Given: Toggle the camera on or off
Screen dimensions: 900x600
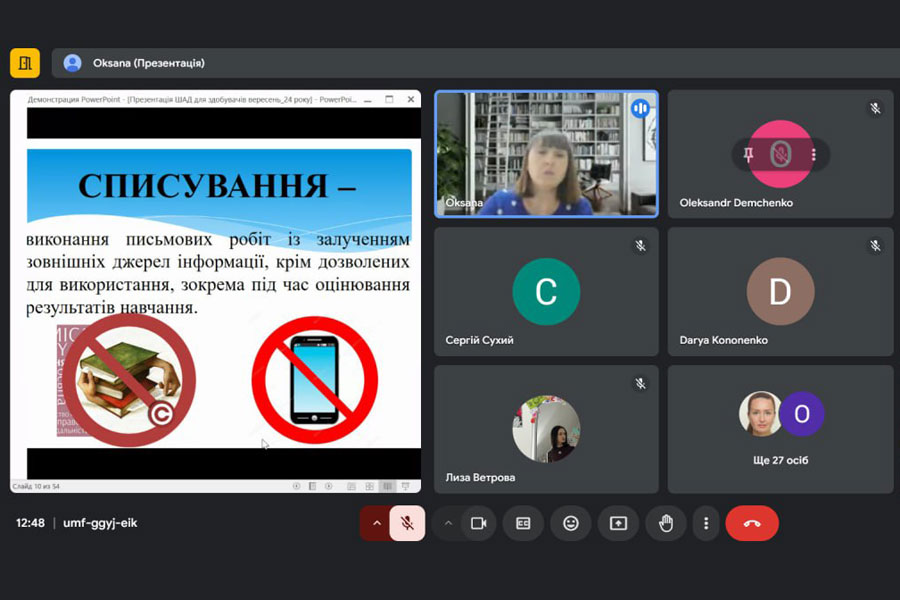Looking at the screenshot, I should pyautogui.click(x=478, y=523).
